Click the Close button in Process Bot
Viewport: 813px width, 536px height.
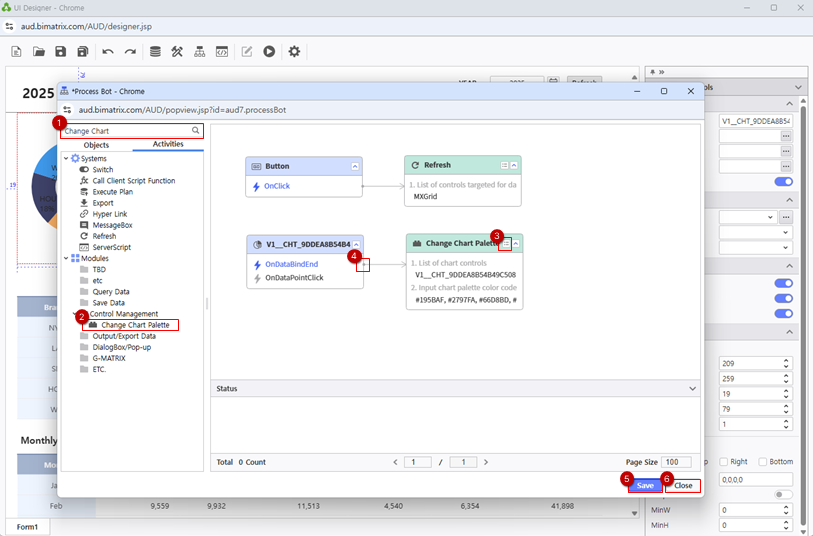(683, 485)
